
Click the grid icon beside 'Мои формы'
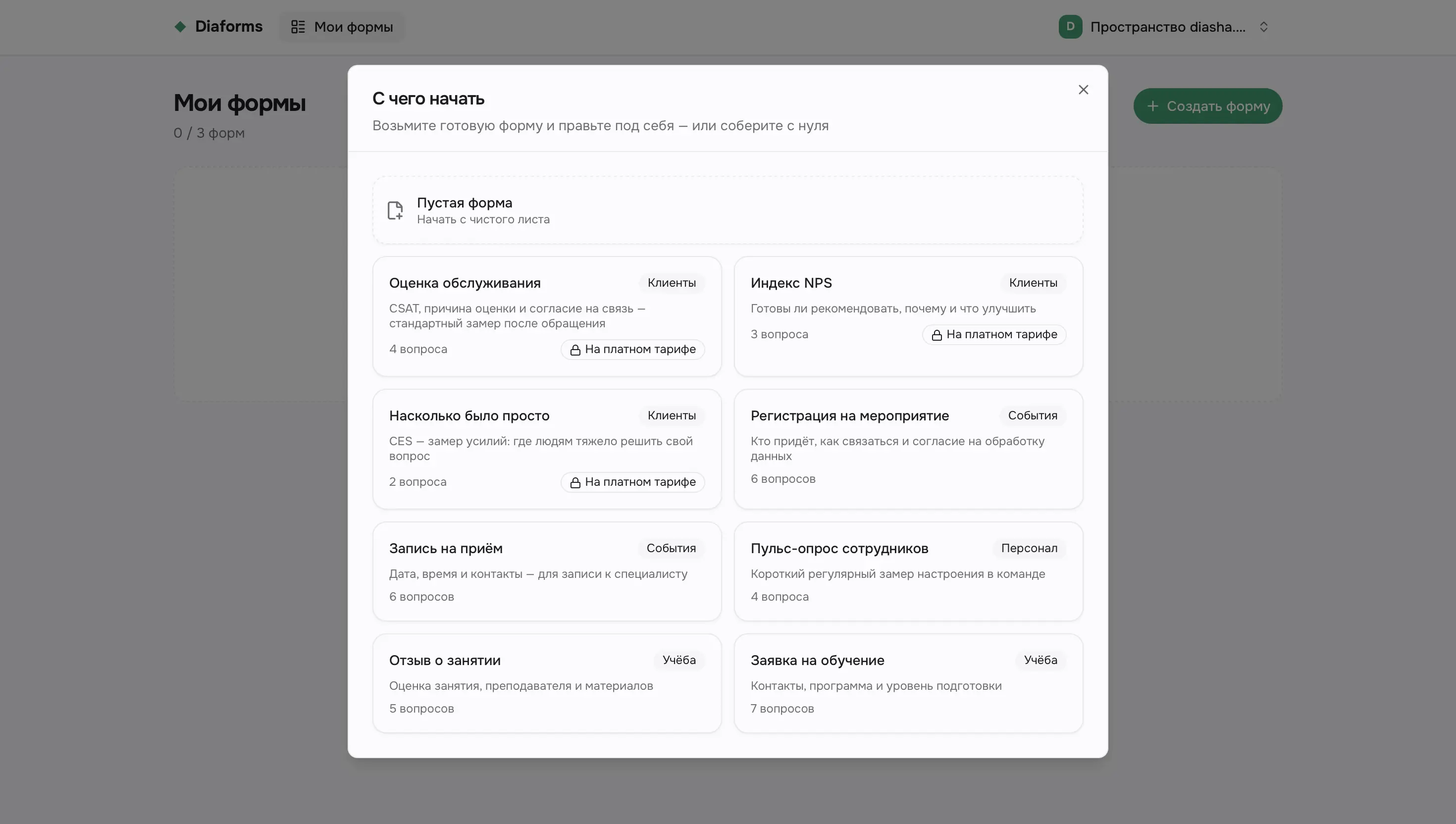tap(298, 27)
